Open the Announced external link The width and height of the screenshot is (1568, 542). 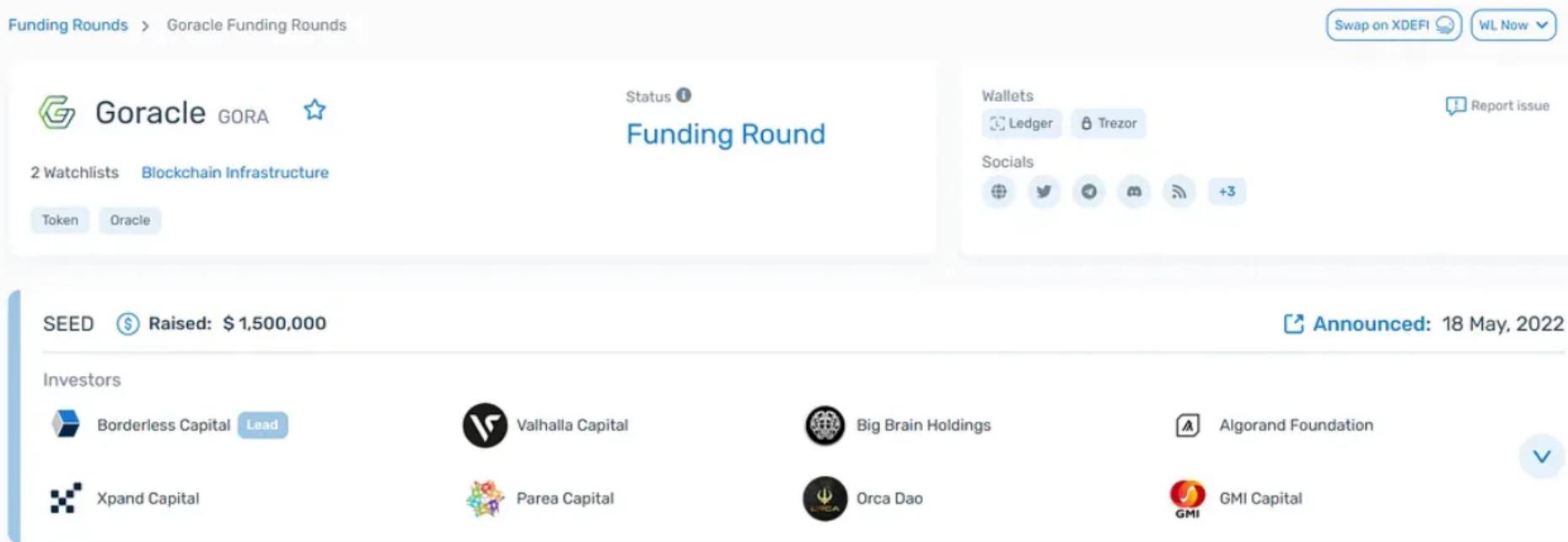(1372, 324)
